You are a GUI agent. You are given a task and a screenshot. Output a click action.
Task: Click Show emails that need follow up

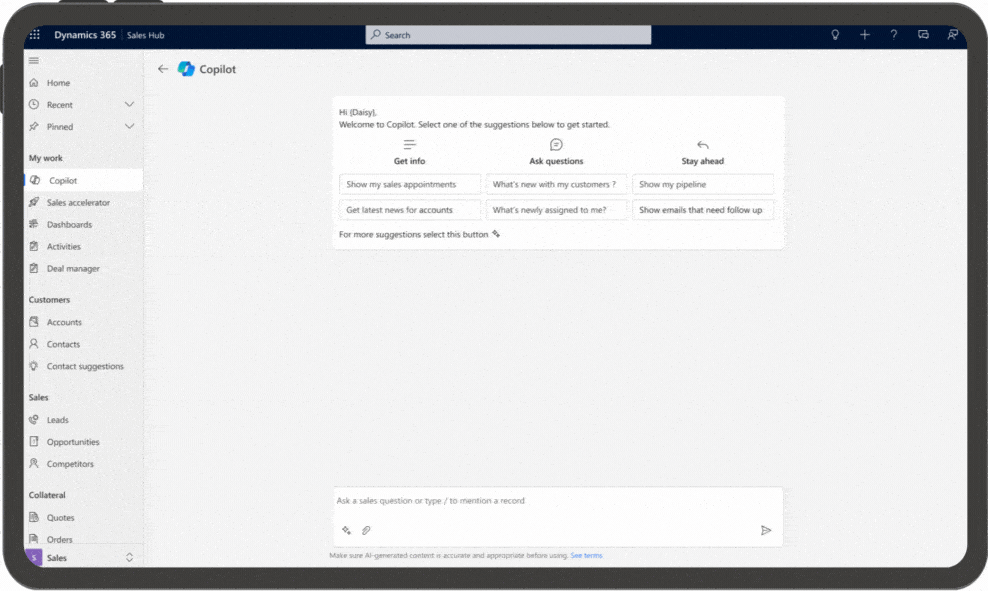(x=703, y=210)
